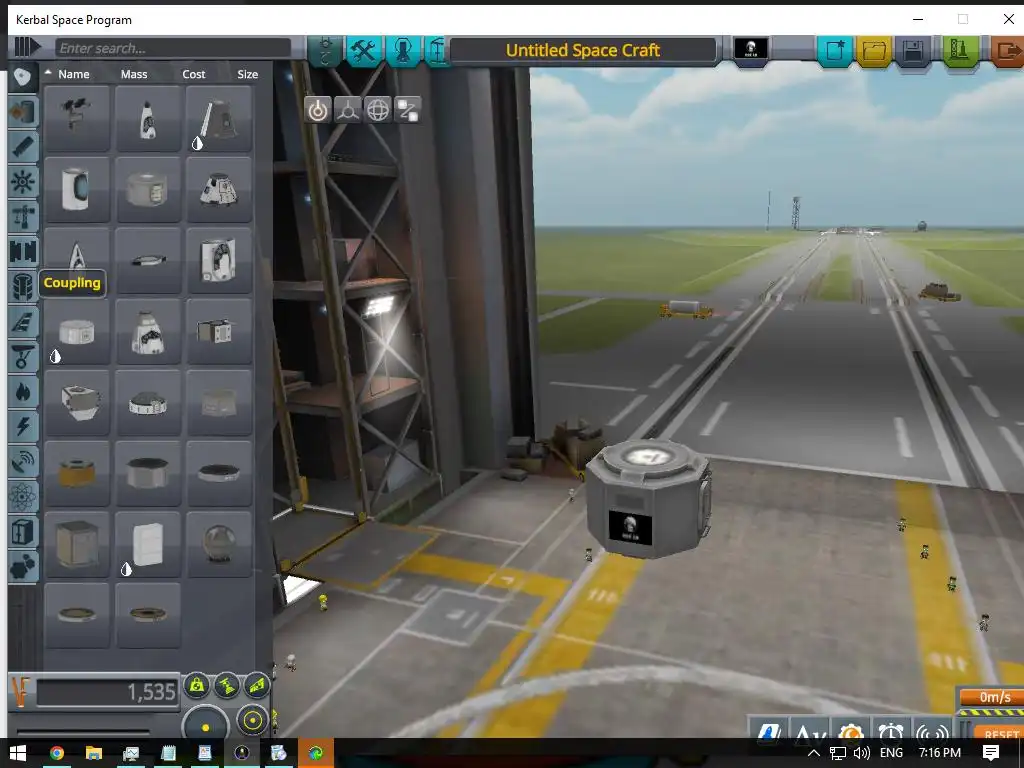This screenshot has height=768, width=1024.
Task: Edit the Untitled Space Craft name
Action: pos(583,50)
